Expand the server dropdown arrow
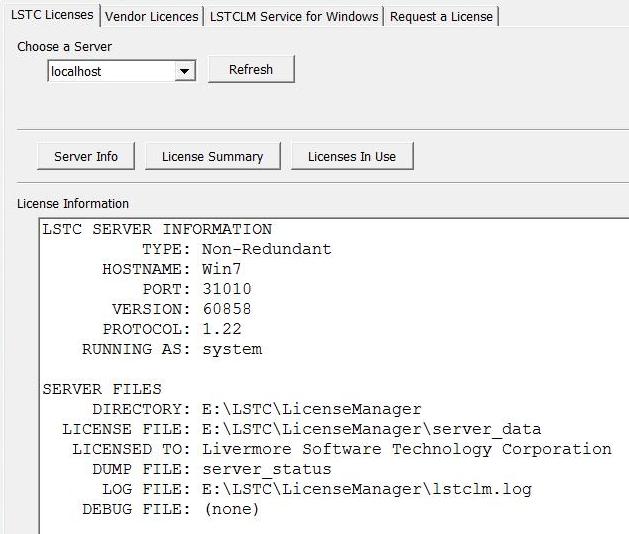Image resolution: width=629 pixels, height=534 pixels. tap(184, 71)
